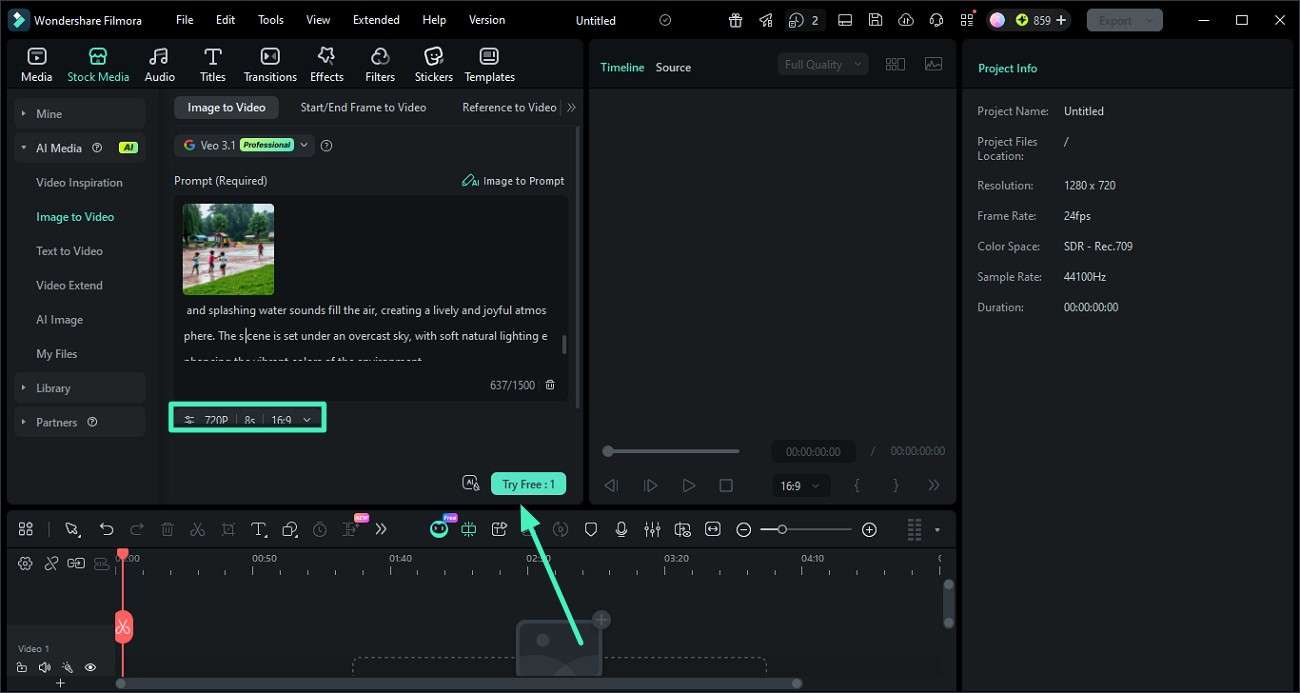Screen dimensions: 1300x693
Task: Toggle the layout grid icon in timeline toolbar
Action: tap(26, 529)
